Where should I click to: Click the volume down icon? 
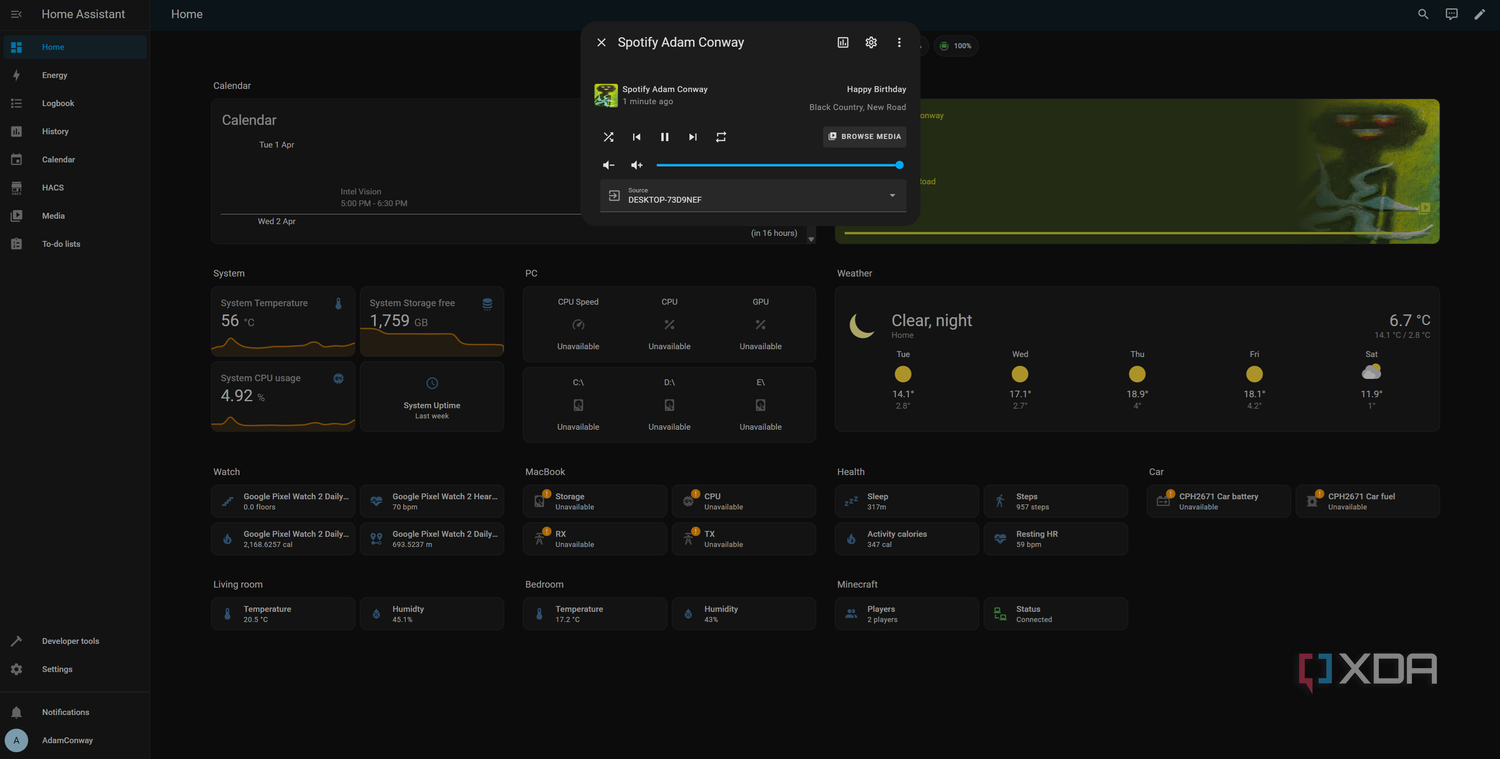pos(608,165)
